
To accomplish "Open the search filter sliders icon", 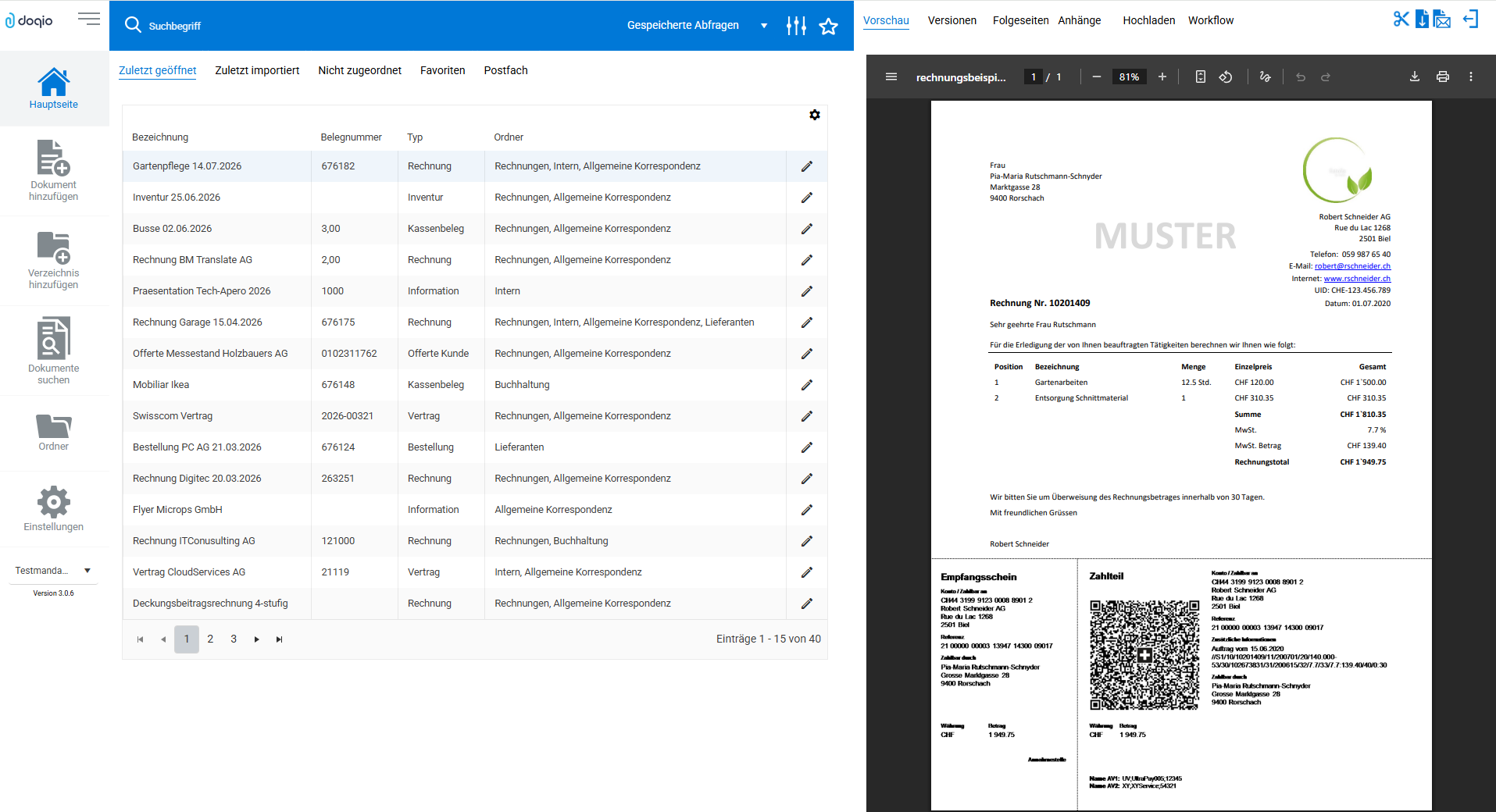I will (x=796, y=26).
